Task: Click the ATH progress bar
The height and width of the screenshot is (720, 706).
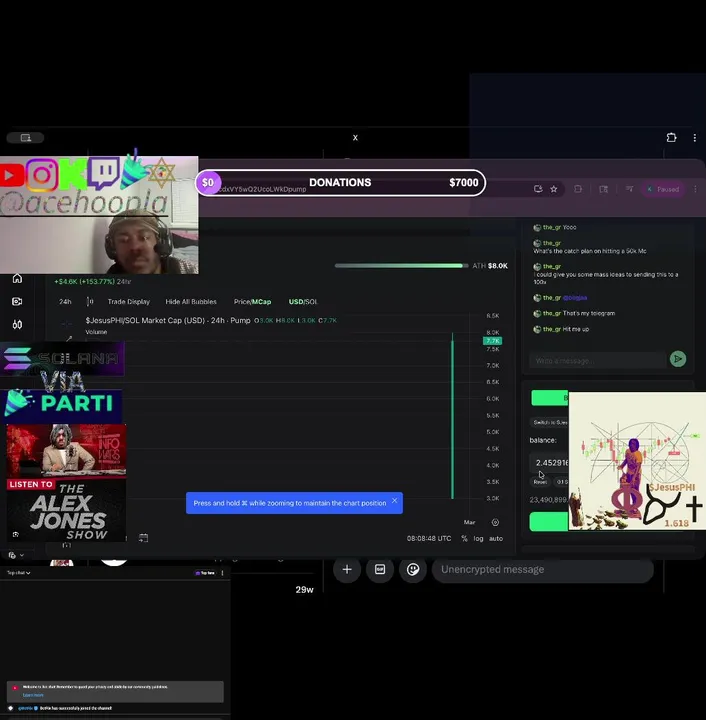Action: pos(401,265)
